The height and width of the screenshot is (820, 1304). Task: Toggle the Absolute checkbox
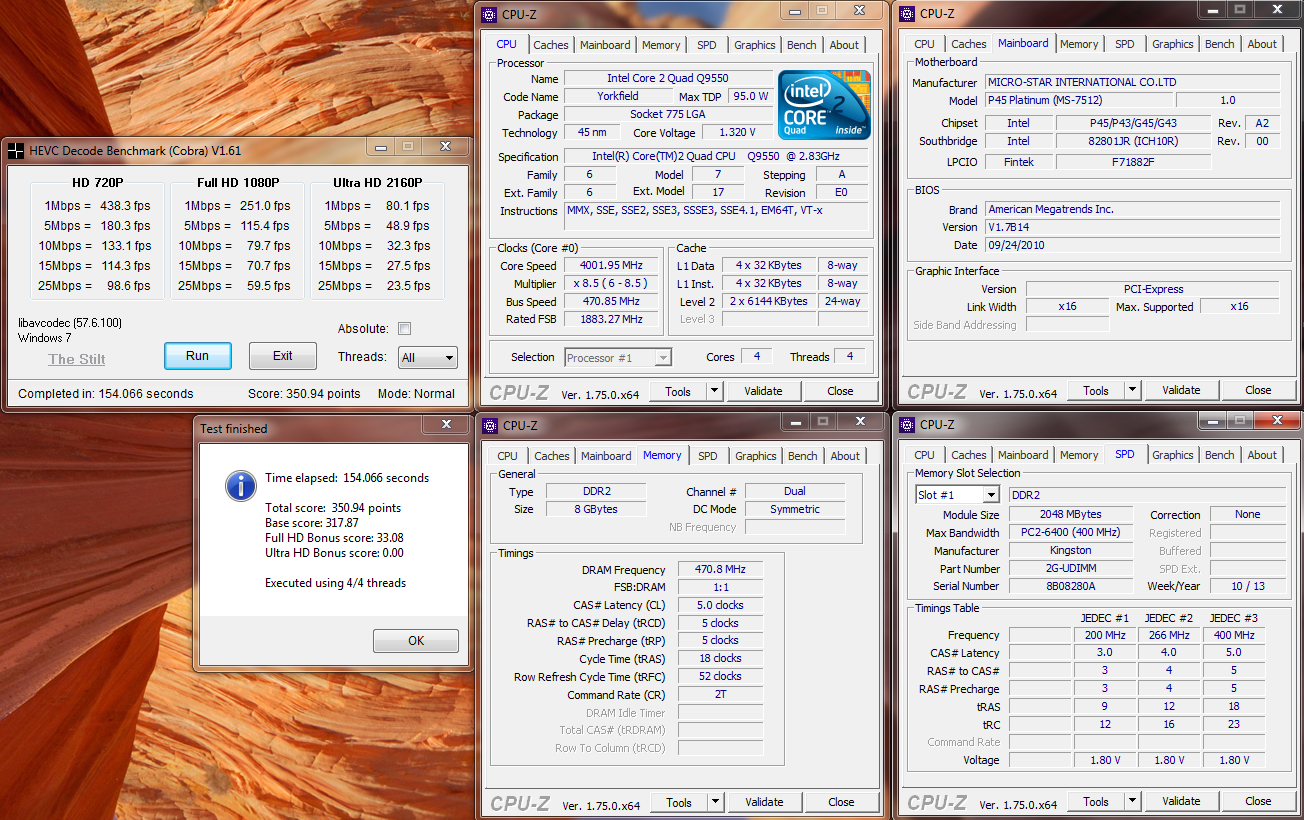pos(404,329)
